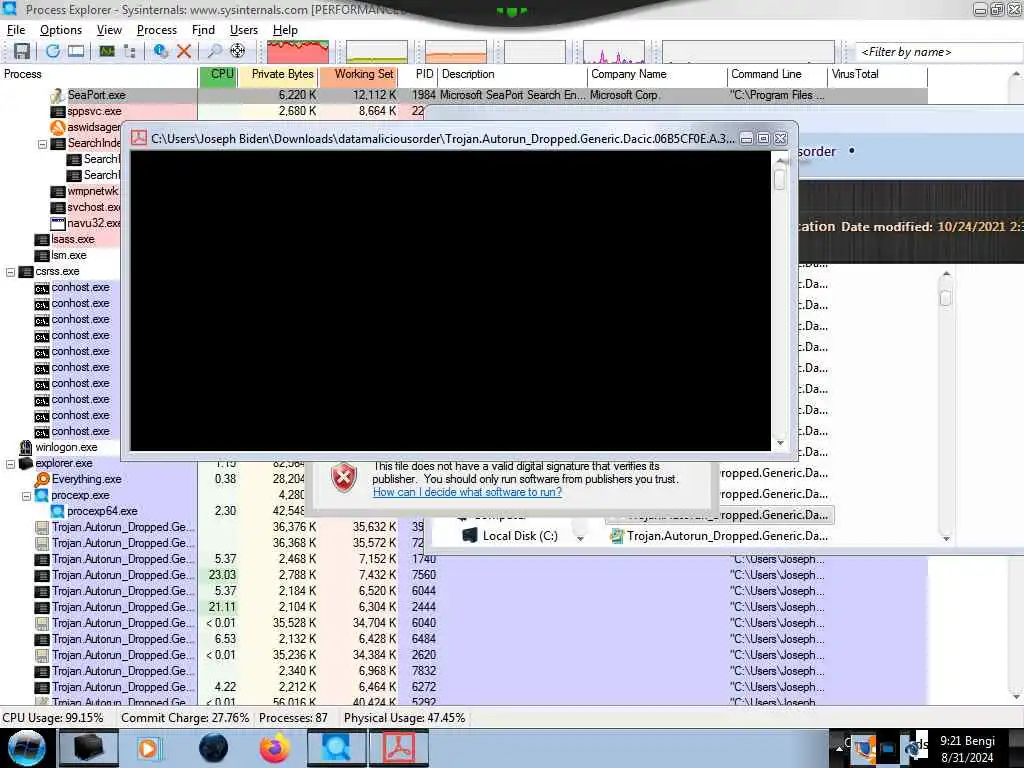Click the purple I/O activity mini graph
The image size is (1024, 768).
click(x=614, y=52)
